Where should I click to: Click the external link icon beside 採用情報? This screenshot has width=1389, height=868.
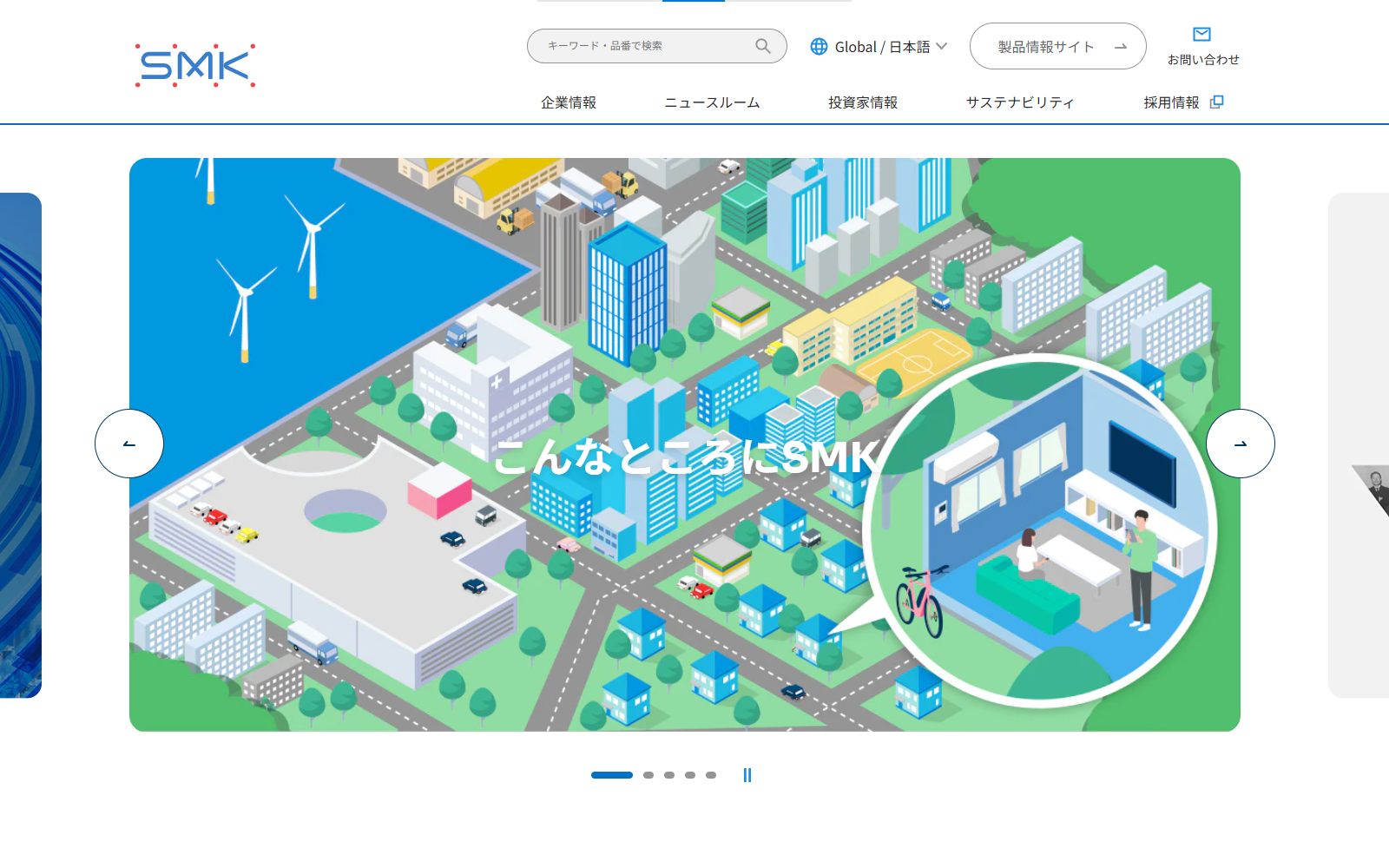(1217, 102)
